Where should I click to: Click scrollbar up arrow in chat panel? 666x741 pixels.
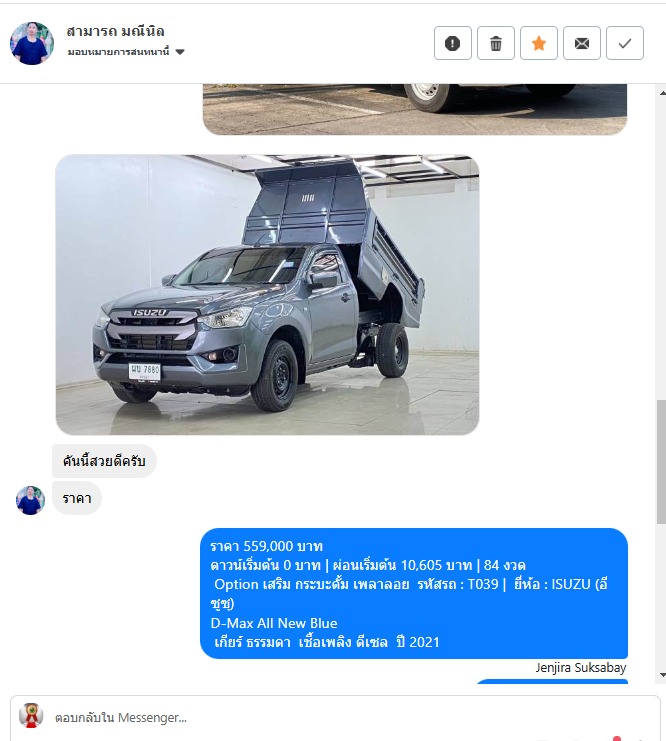(662, 93)
